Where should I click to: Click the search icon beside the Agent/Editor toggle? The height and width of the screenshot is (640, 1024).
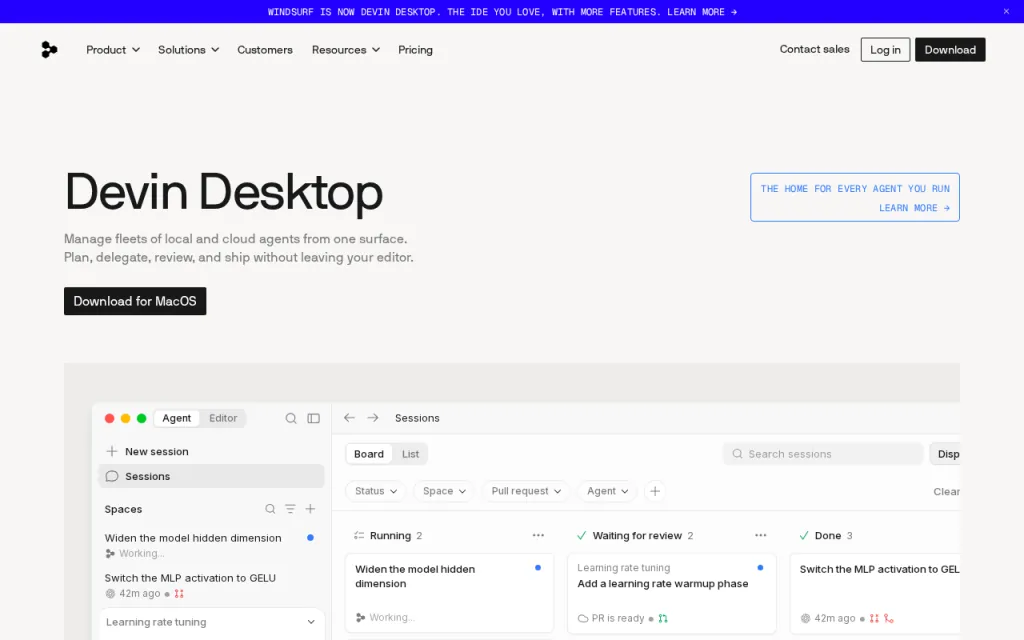[291, 418]
